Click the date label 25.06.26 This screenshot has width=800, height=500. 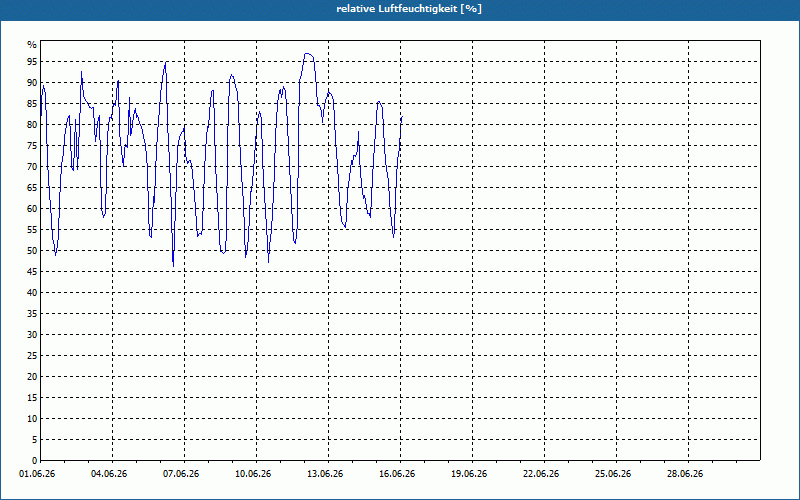click(613, 474)
